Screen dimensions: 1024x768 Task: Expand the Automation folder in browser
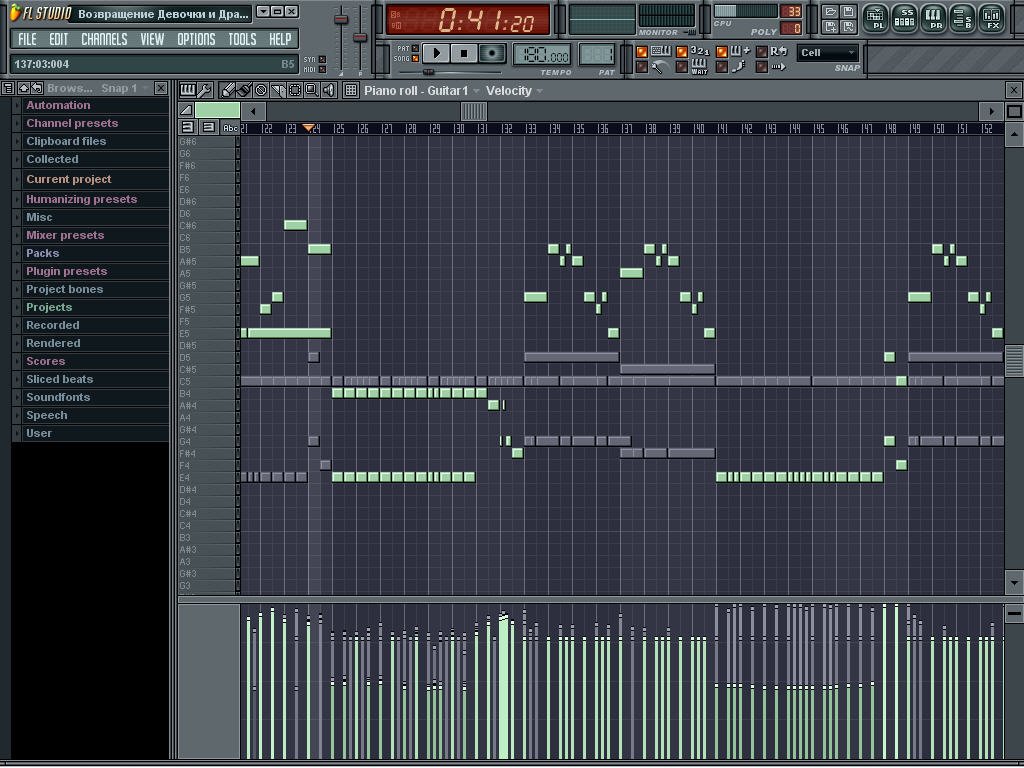pos(91,105)
